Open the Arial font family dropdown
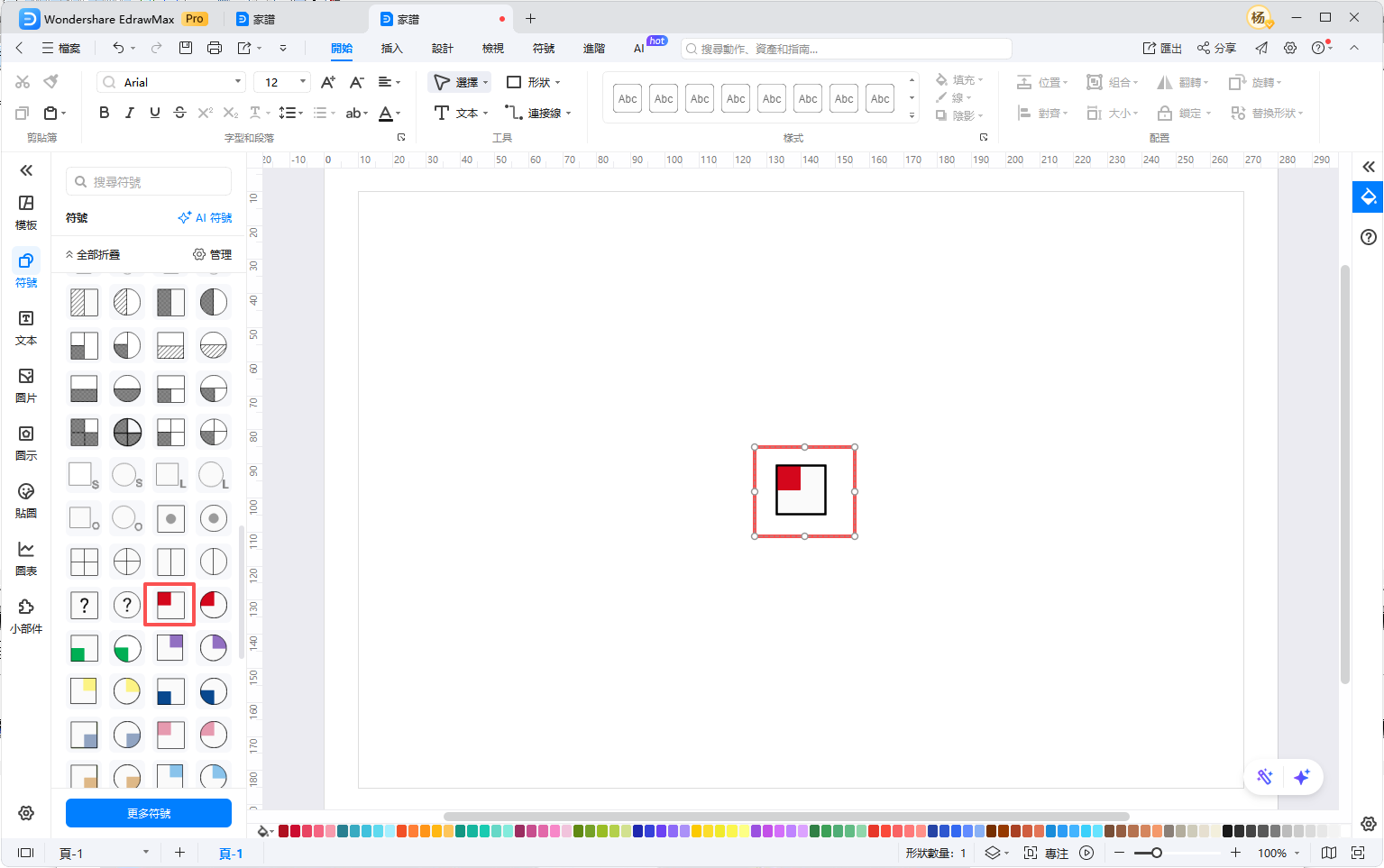The image size is (1384, 868). pos(171,82)
